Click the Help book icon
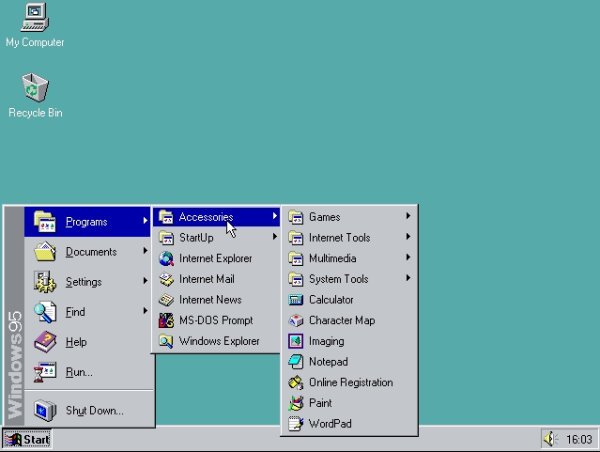Viewport: 600px width, 452px height. point(45,342)
